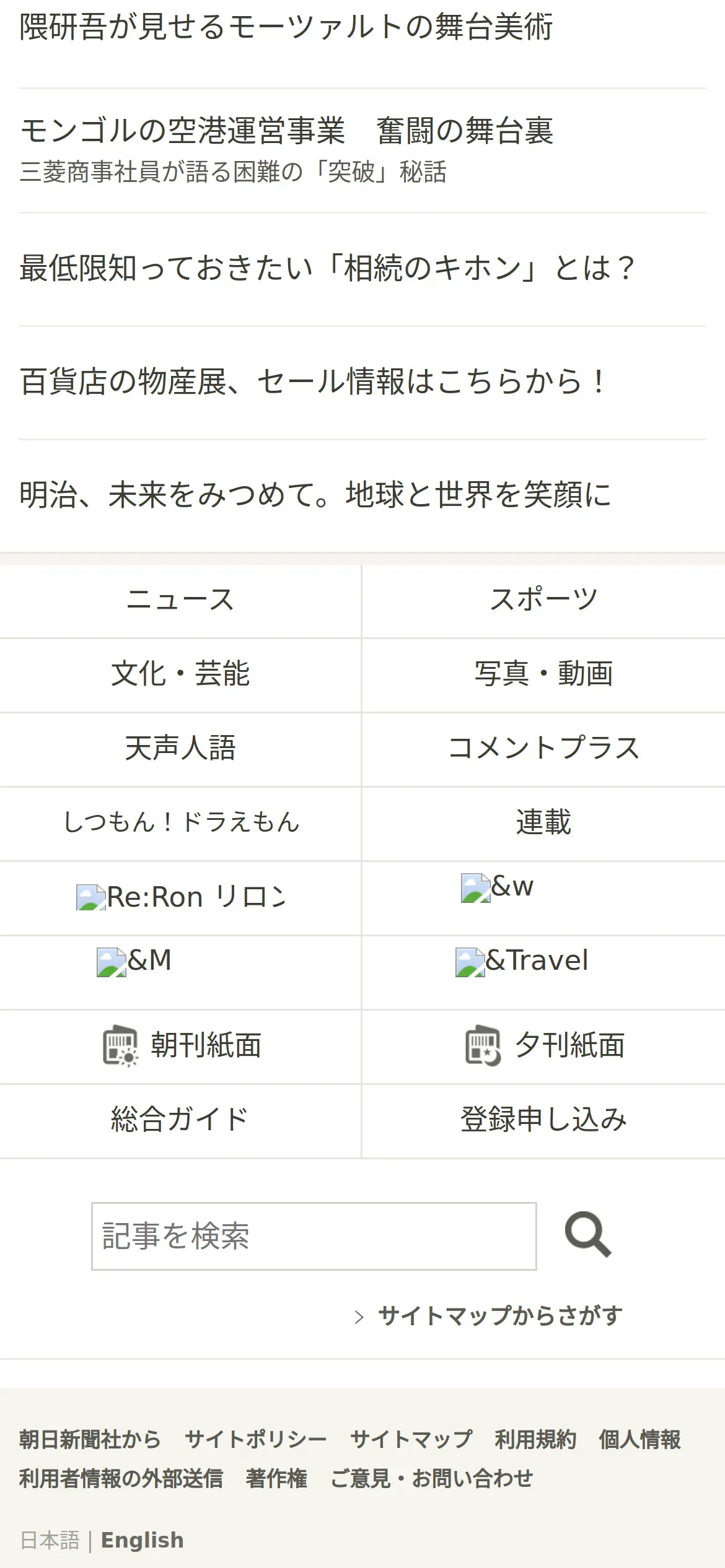Click the chevron before サイトマップからさがす
Viewport: 725px width, 1568px height.
click(359, 1317)
